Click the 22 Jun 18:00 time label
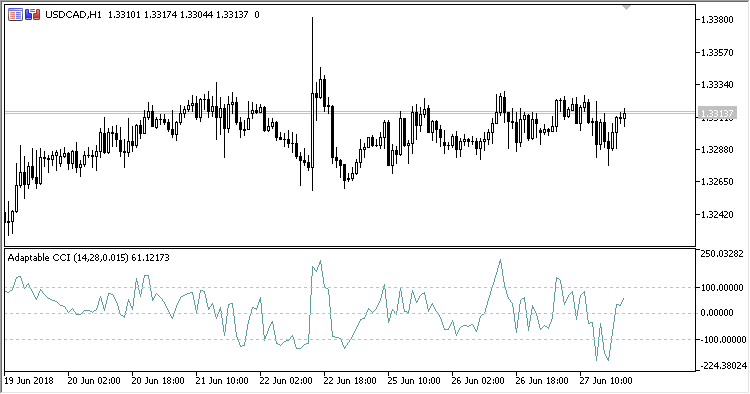 350,381
